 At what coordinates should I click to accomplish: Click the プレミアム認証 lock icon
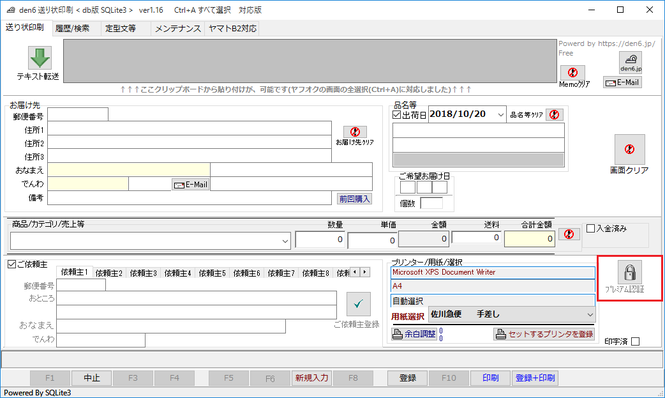629,272
